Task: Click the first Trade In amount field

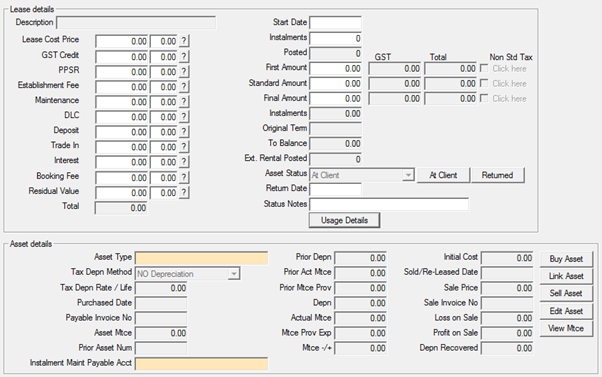Action: [x=121, y=147]
